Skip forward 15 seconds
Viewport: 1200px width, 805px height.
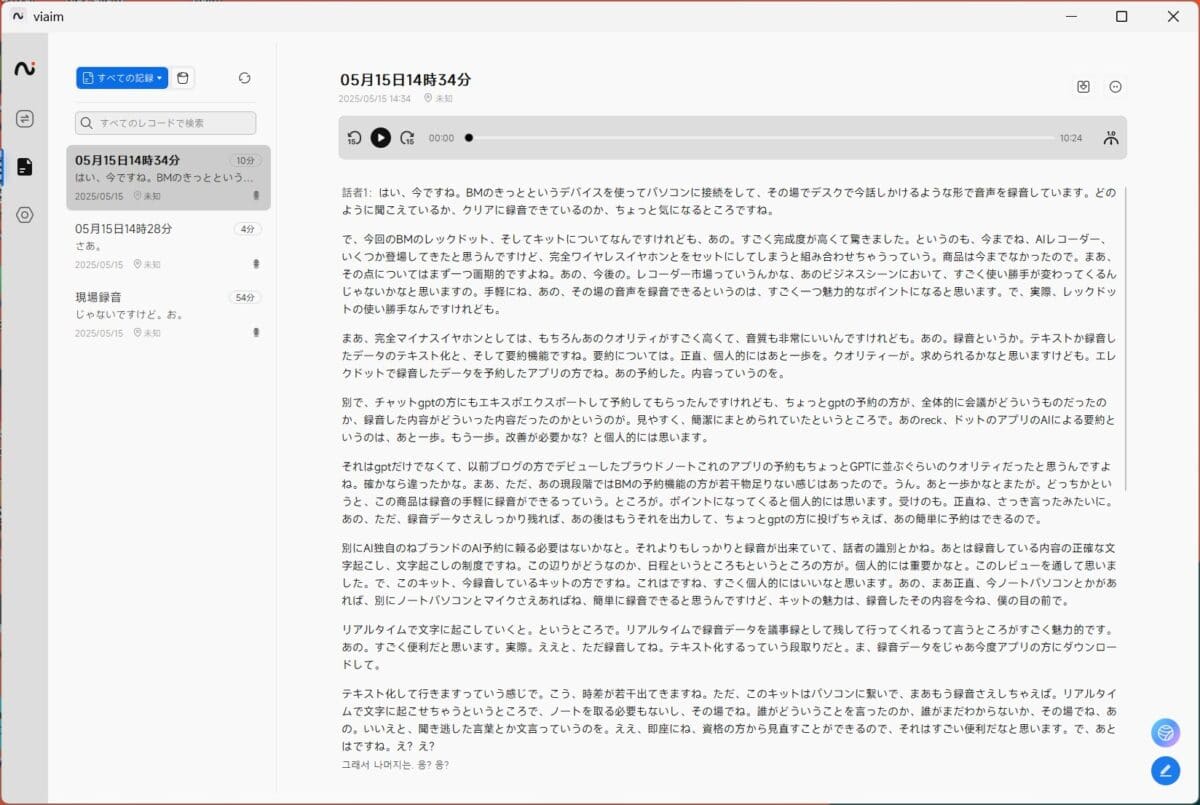click(407, 138)
